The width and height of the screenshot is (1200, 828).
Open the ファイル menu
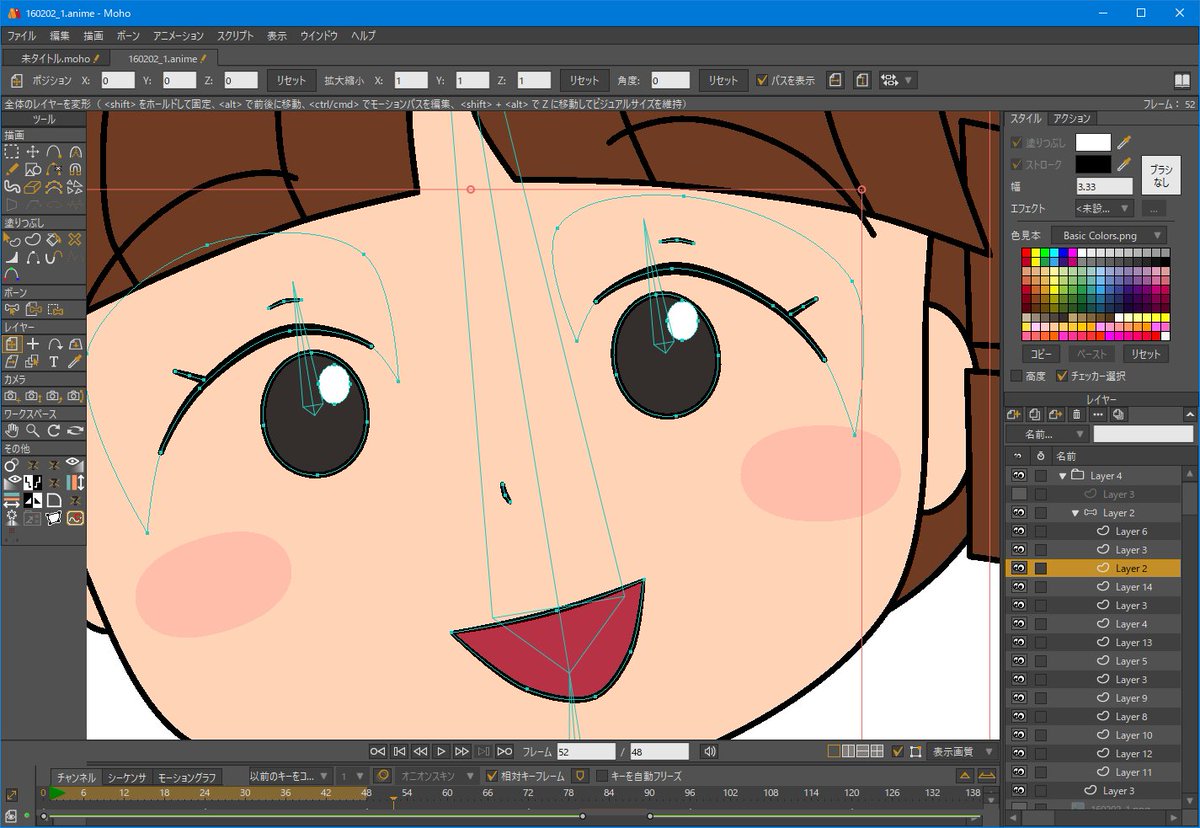[21, 35]
